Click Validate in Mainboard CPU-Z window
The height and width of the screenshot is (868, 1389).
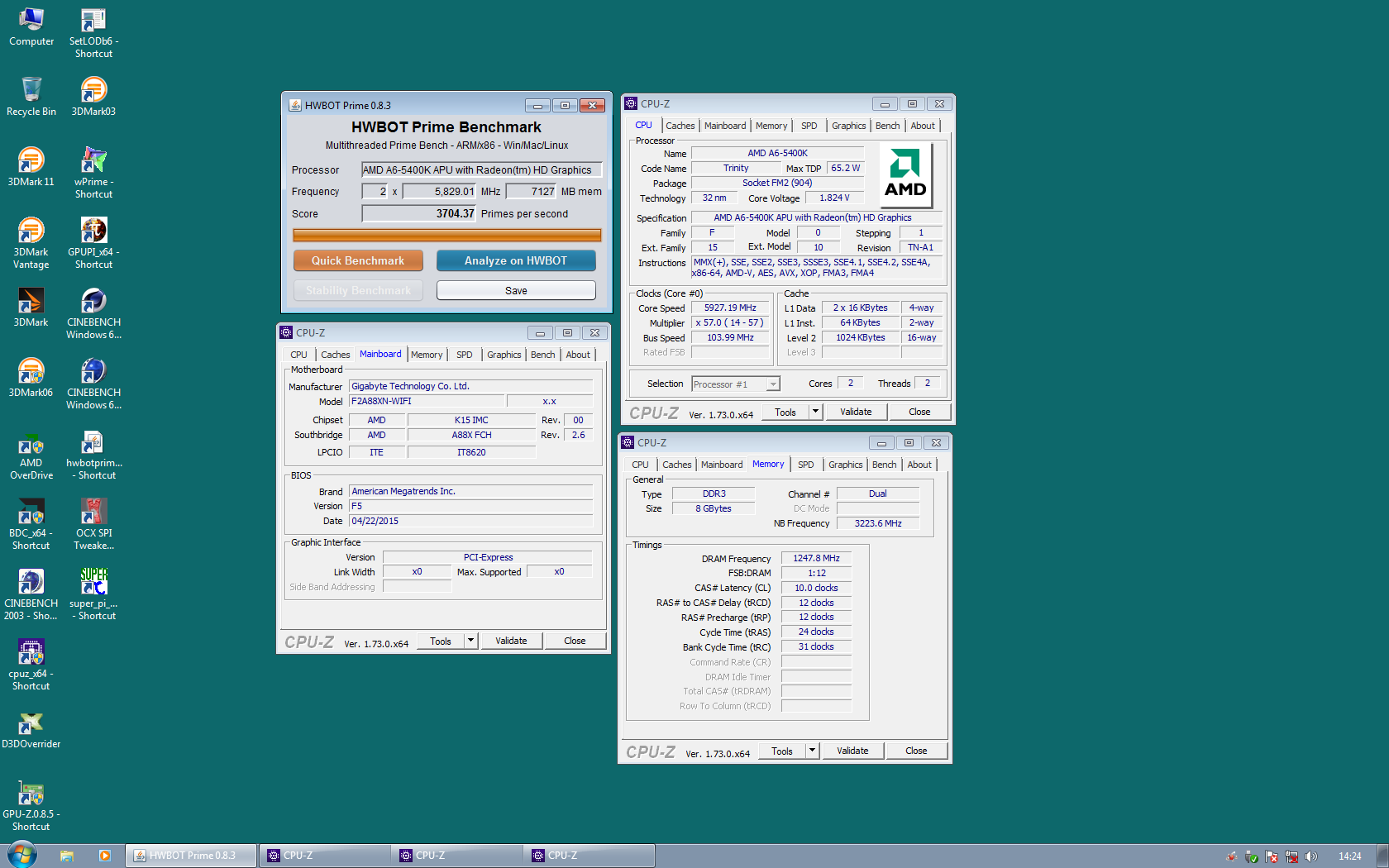tap(511, 641)
